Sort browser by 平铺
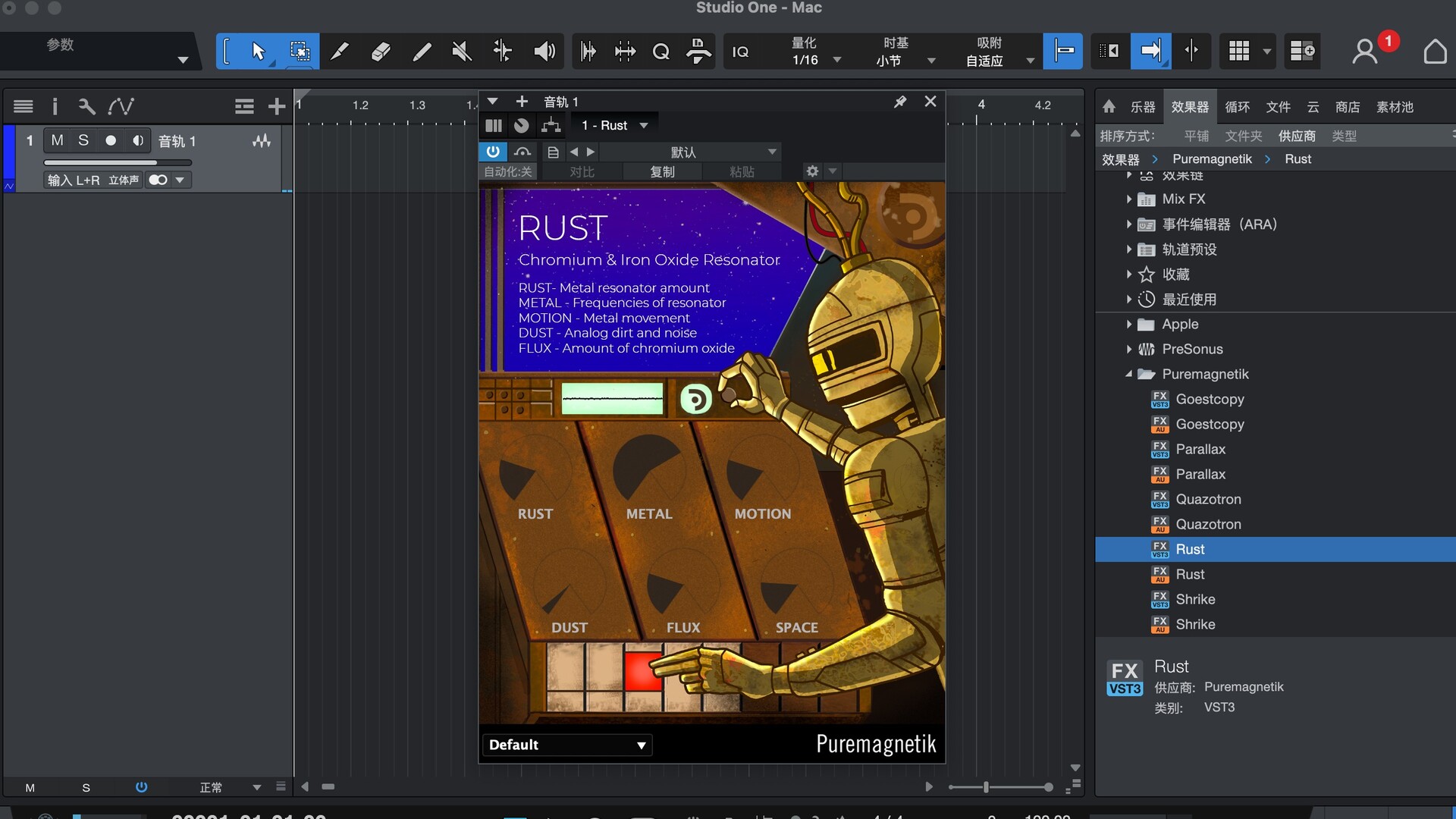Viewport: 1456px width, 819px height. click(x=1197, y=136)
